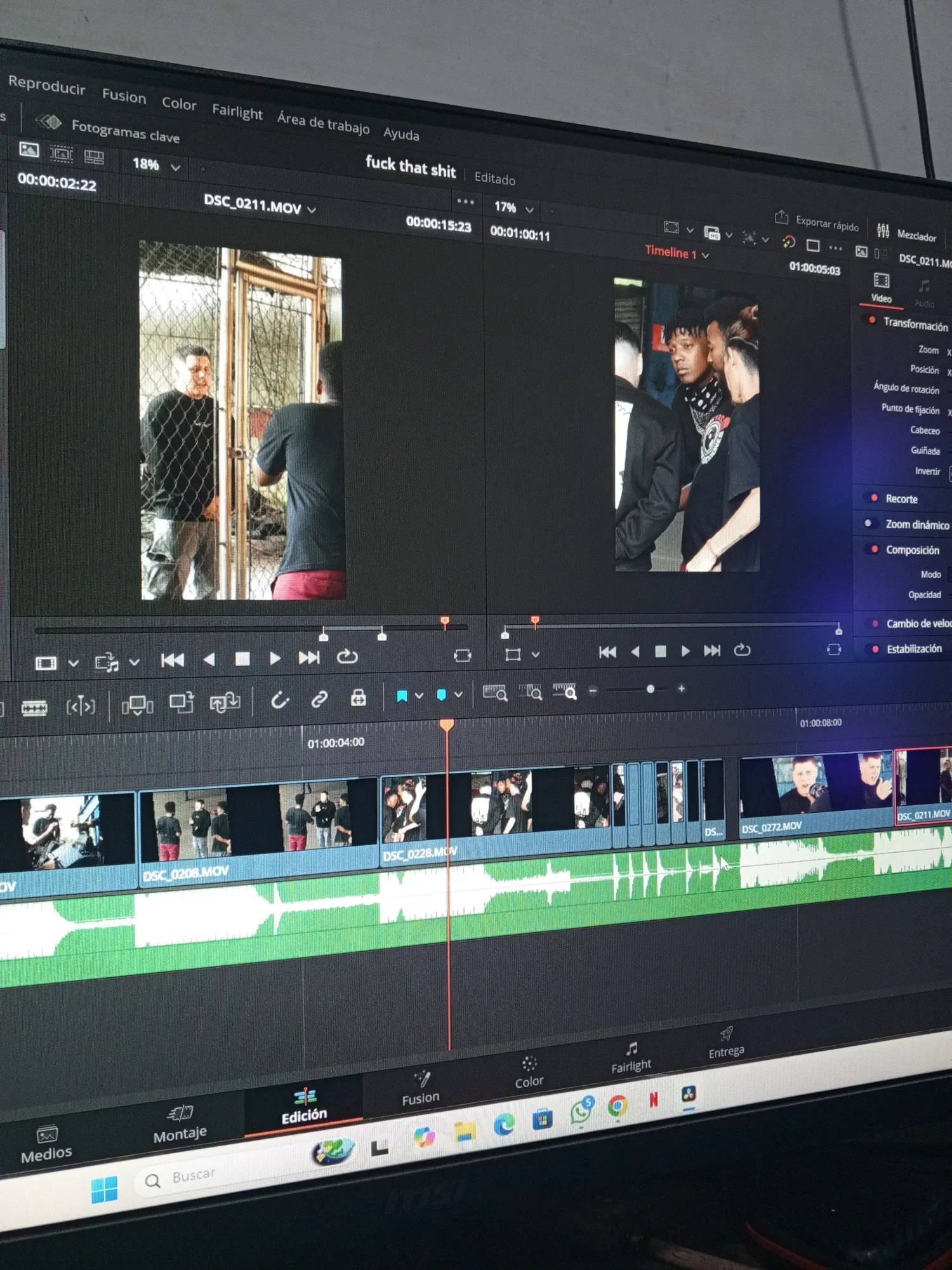Click the Fotogramas clave button
952x1270 pixels.
tap(125, 131)
